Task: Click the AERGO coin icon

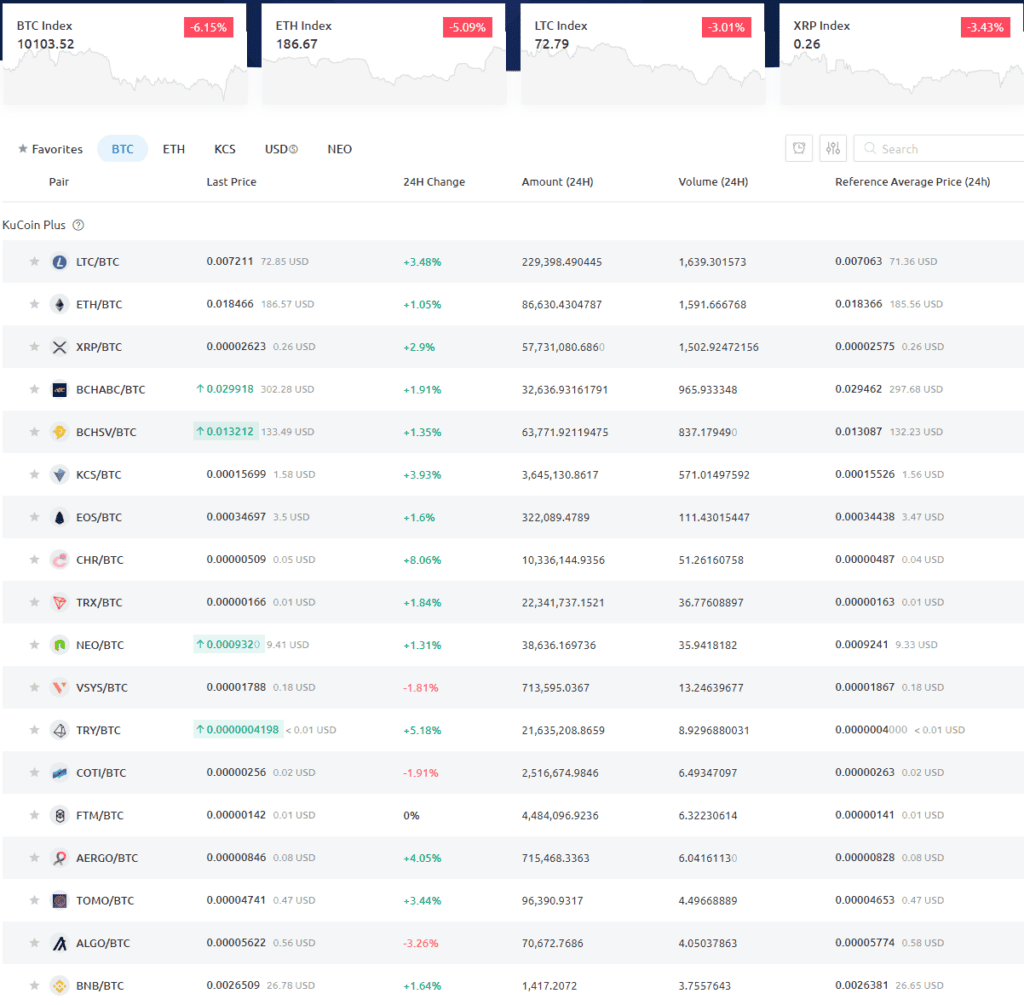Action: [59, 858]
